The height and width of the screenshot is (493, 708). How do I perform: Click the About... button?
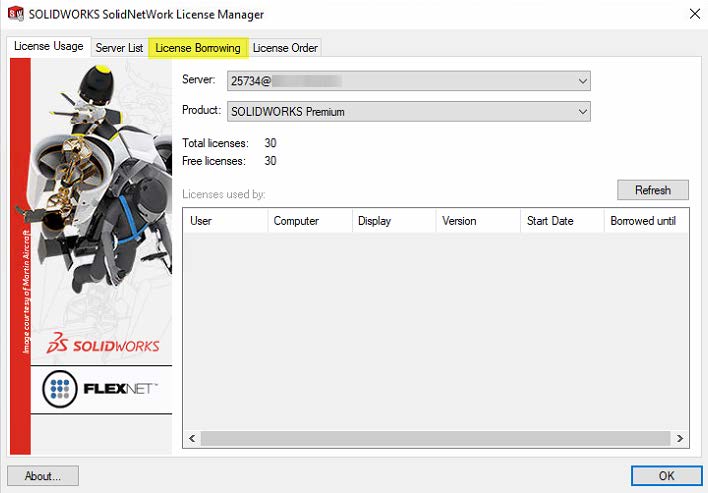[x=43, y=476]
